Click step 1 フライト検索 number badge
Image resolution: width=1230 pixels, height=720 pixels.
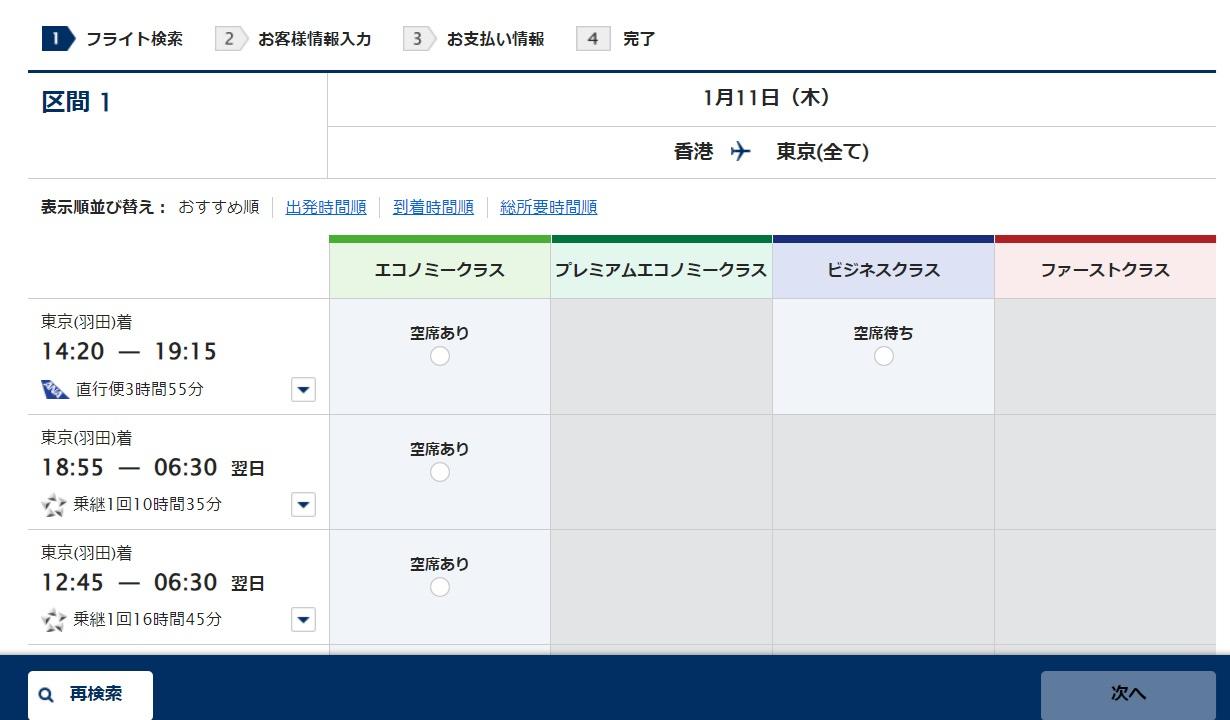point(58,39)
